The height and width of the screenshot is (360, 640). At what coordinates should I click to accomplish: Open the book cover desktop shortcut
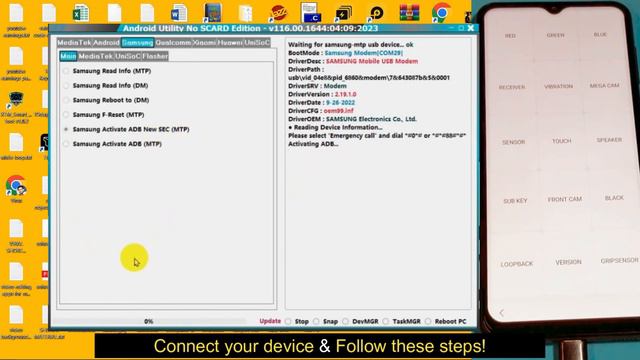pyautogui.click(x=212, y=13)
